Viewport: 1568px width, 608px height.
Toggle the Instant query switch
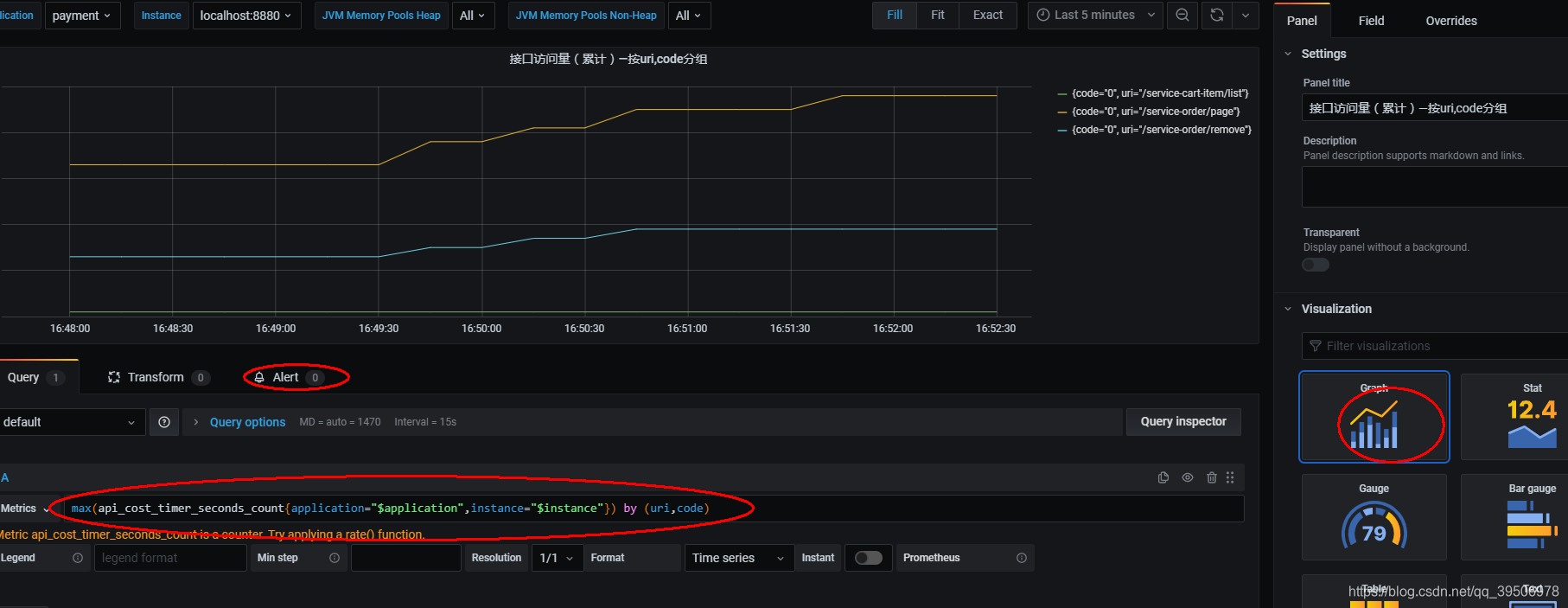point(869,558)
